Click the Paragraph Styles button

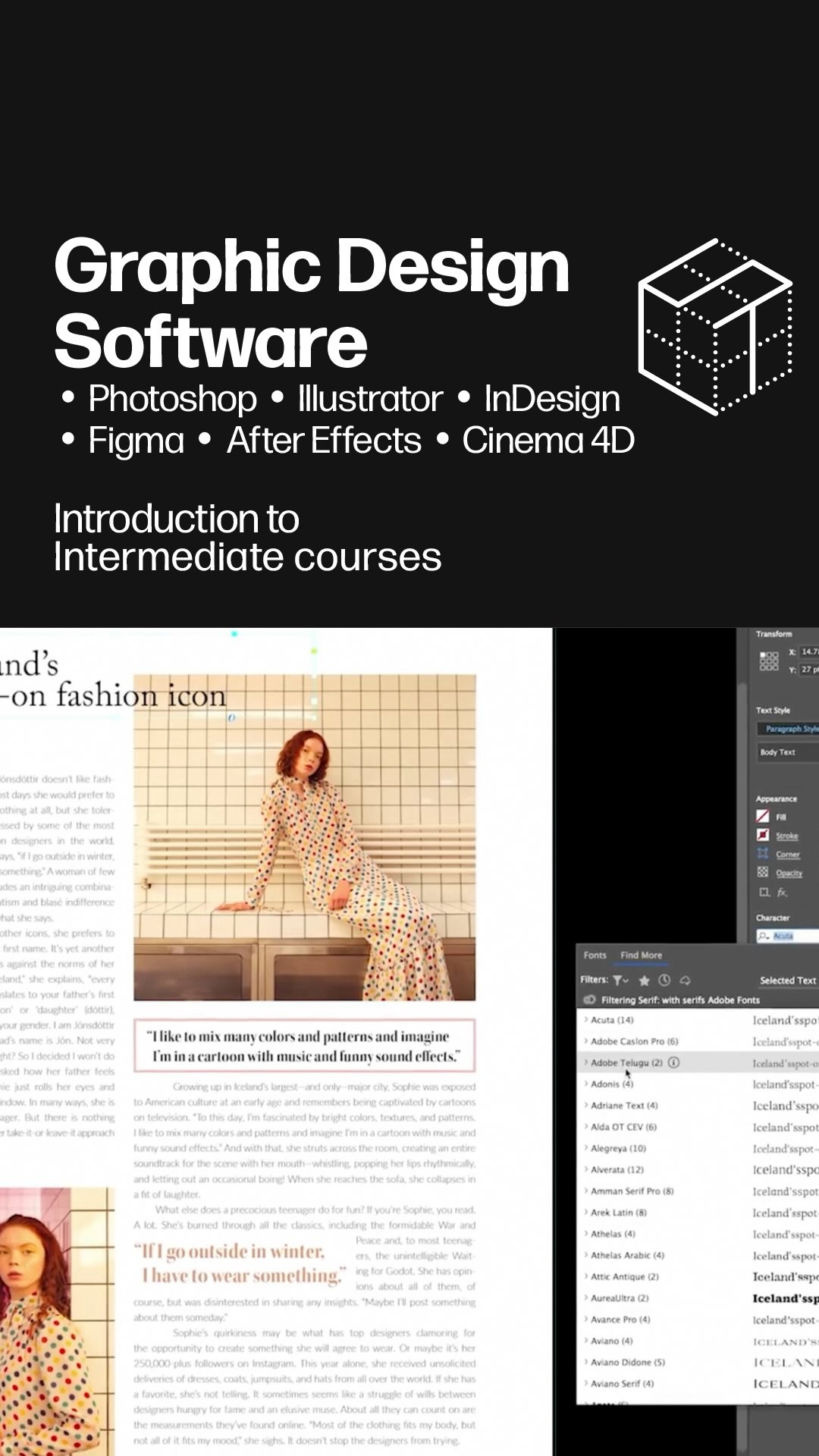[x=789, y=729]
